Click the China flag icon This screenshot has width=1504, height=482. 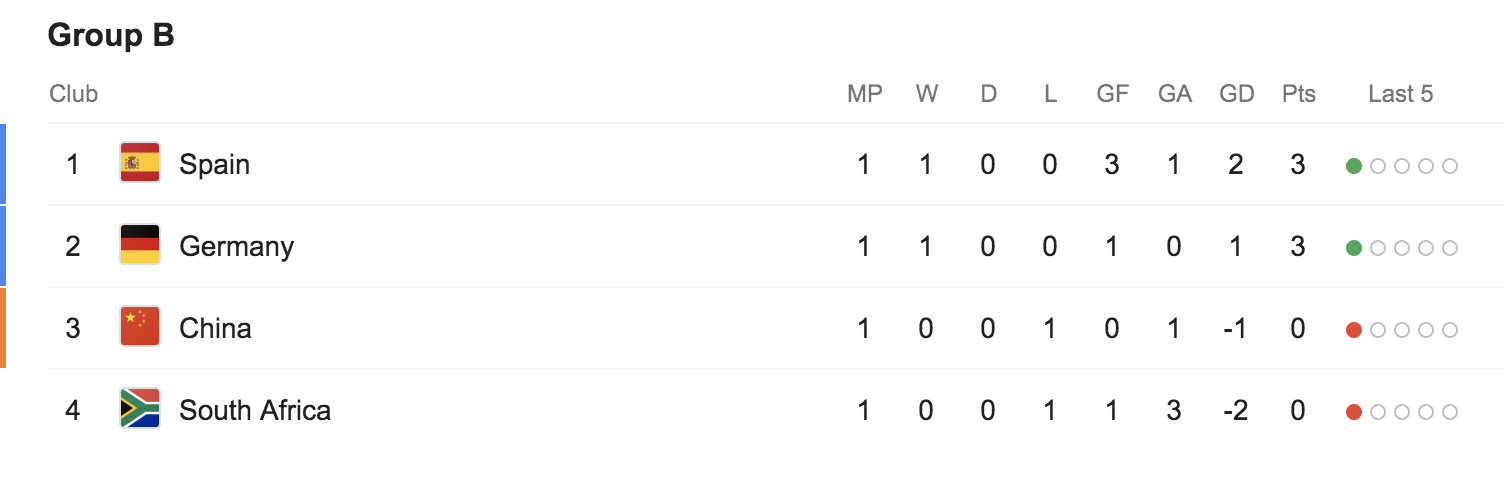point(140,327)
